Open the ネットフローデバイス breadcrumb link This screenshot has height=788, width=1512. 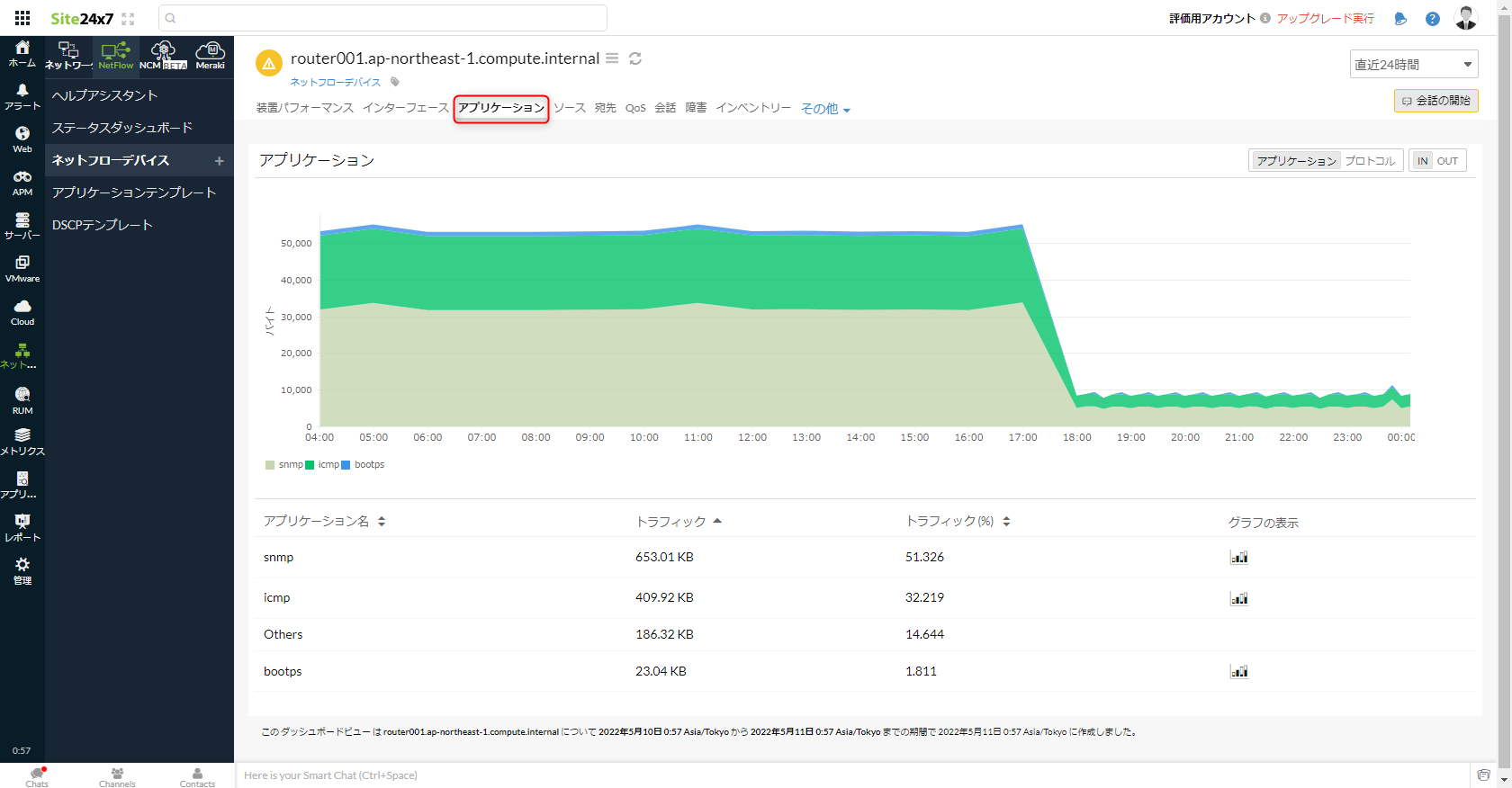click(x=336, y=82)
